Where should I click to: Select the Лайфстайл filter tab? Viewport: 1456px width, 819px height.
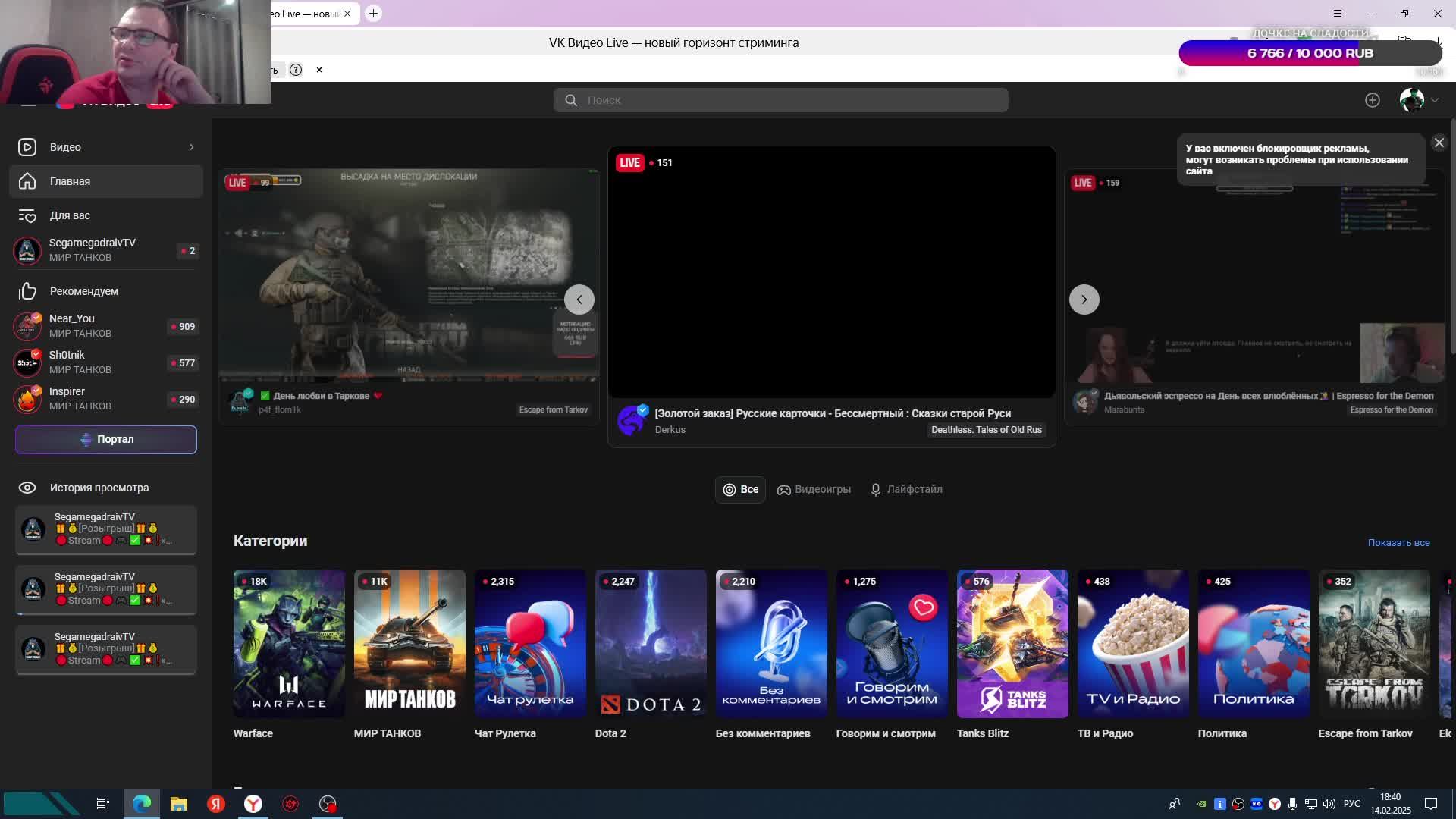tap(906, 490)
